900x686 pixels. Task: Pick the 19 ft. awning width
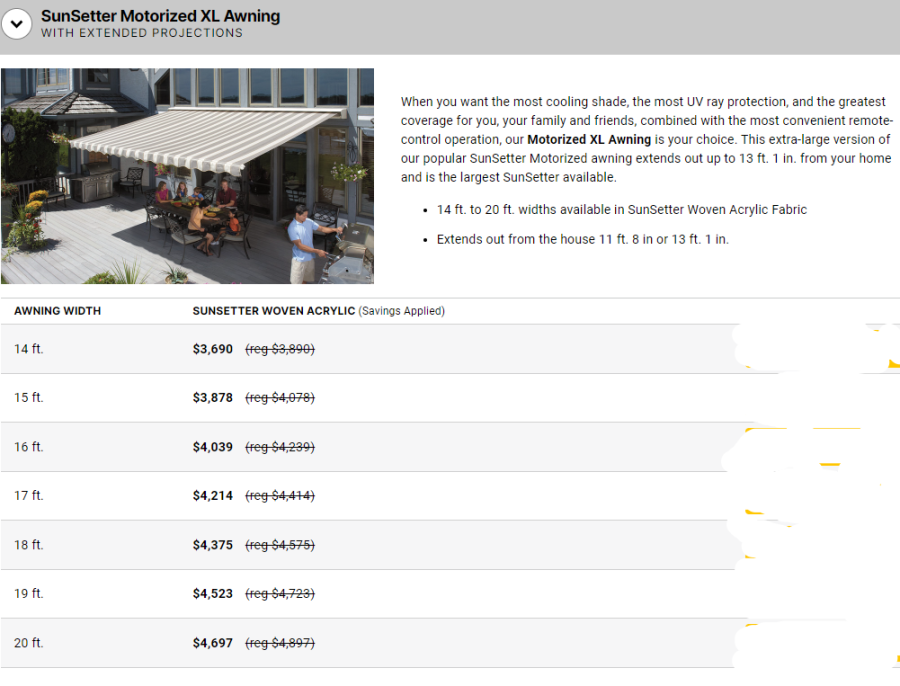pos(29,594)
